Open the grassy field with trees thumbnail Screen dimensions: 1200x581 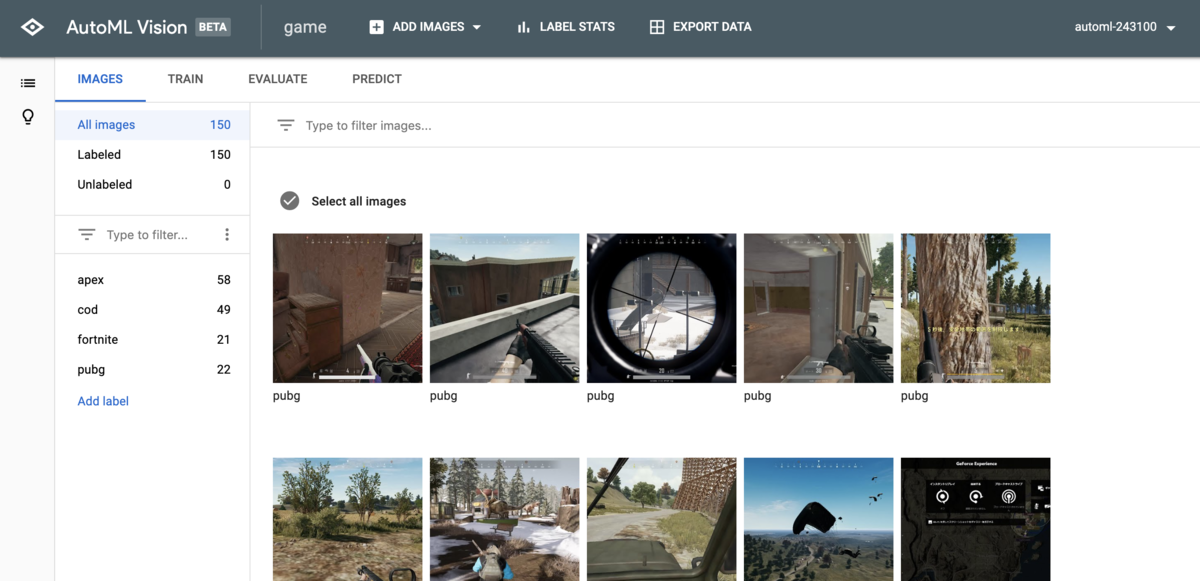(348, 519)
